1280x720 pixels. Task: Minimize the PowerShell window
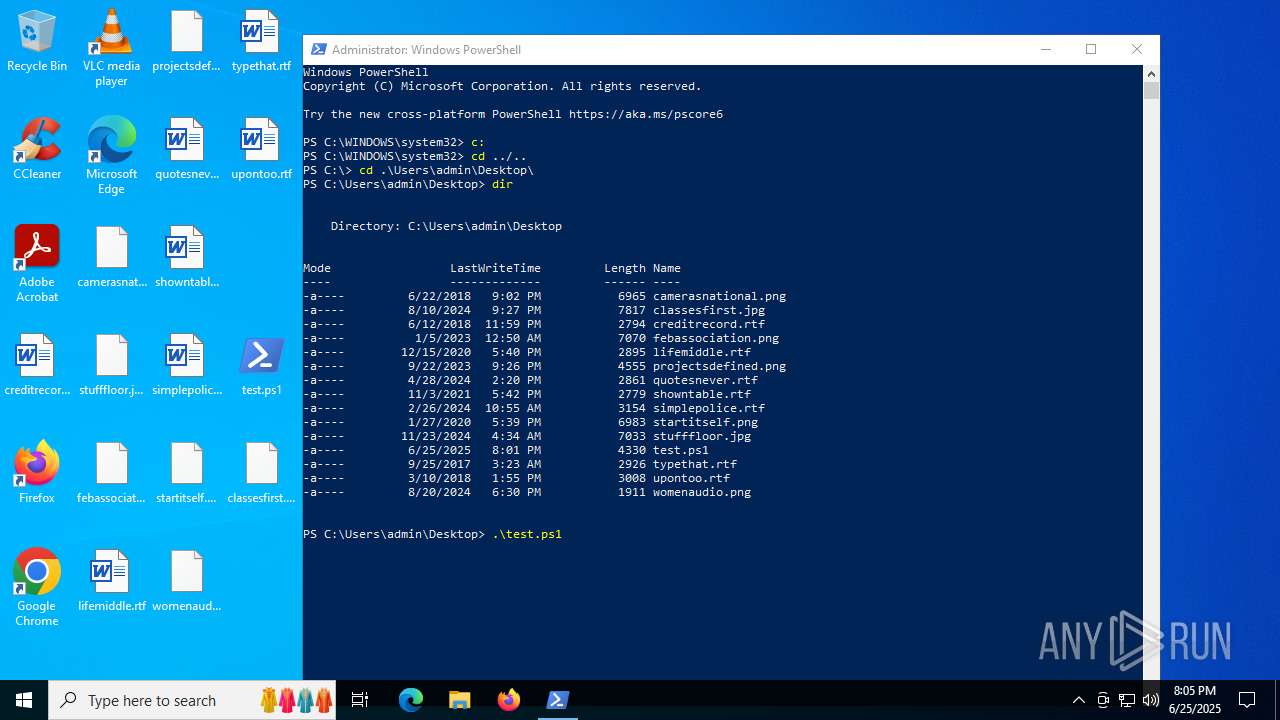click(x=1045, y=49)
